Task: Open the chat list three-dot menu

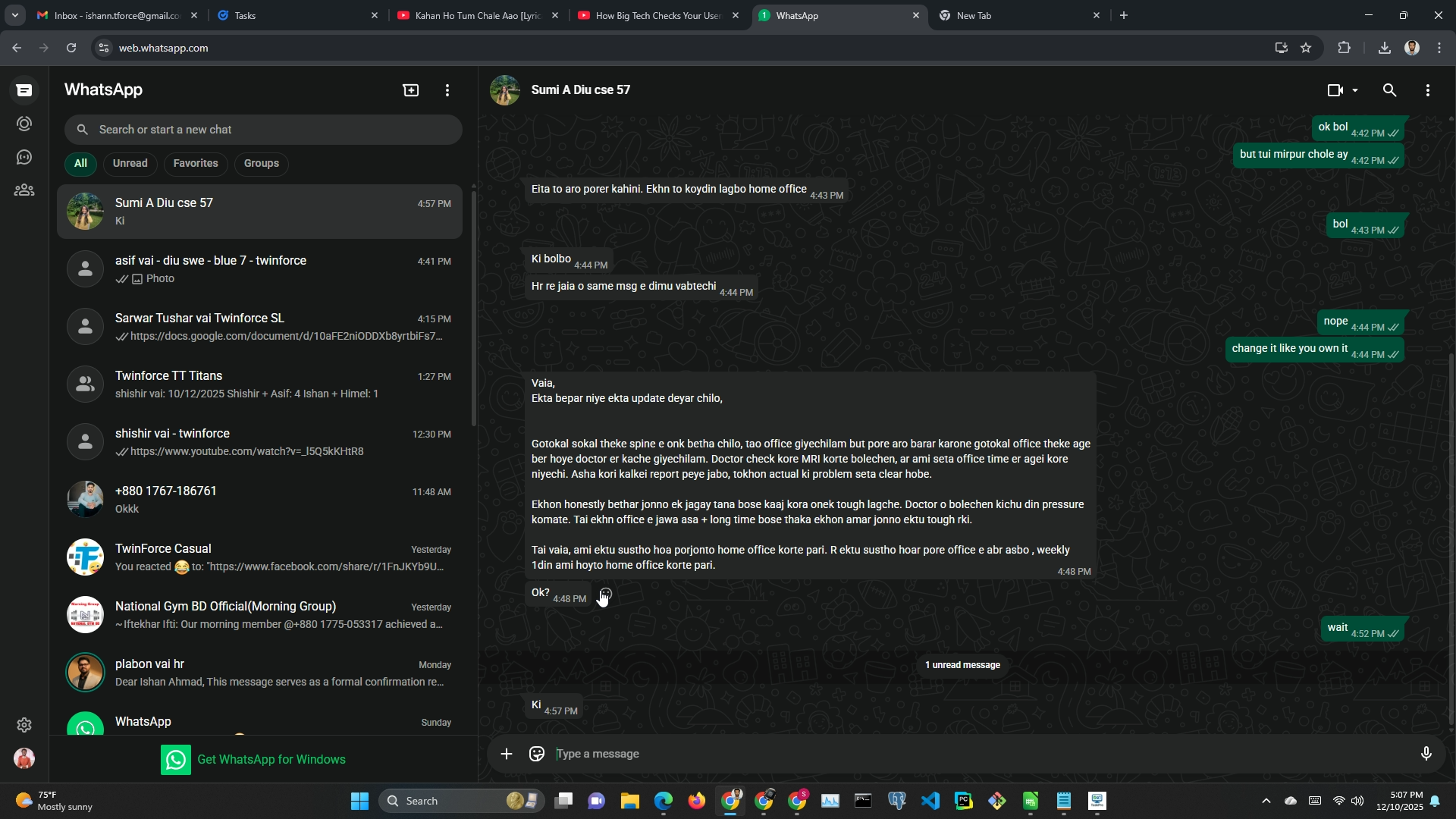Action: coord(447,90)
